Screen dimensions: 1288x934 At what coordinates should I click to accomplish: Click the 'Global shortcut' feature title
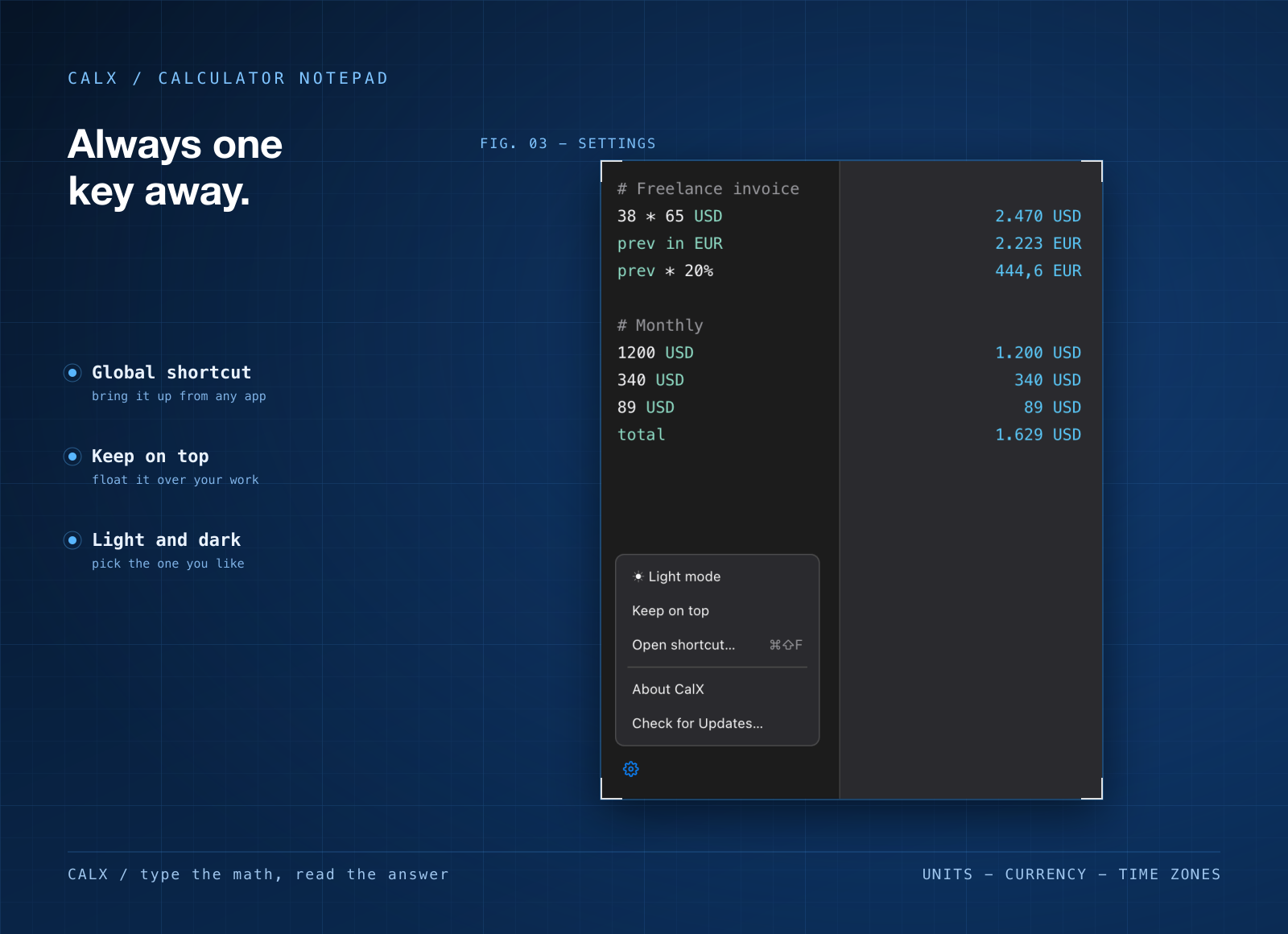coord(171,372)
